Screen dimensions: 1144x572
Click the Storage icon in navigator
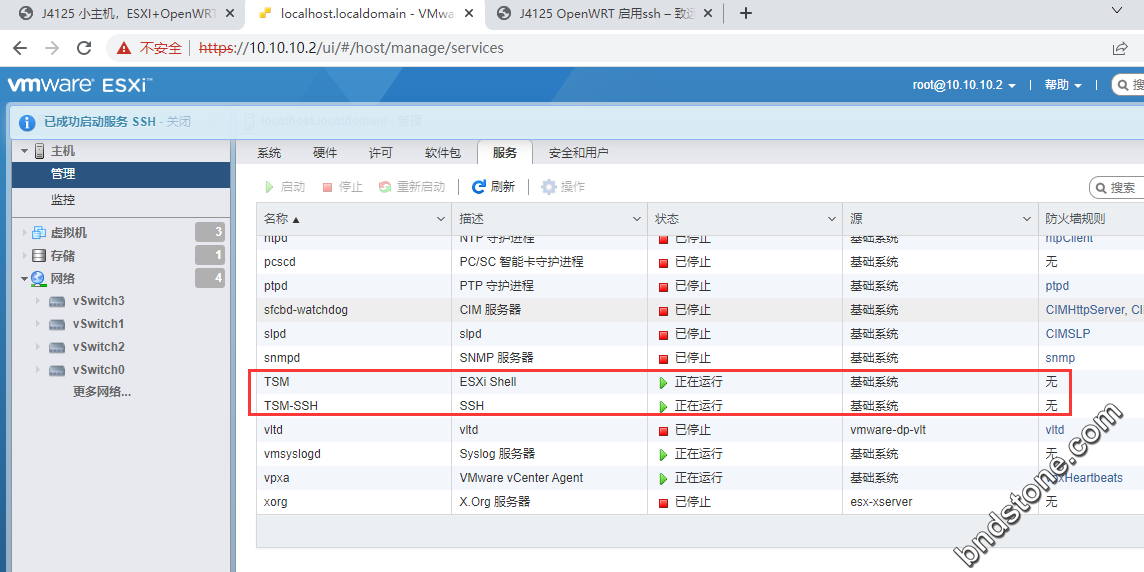pos(39,256)
